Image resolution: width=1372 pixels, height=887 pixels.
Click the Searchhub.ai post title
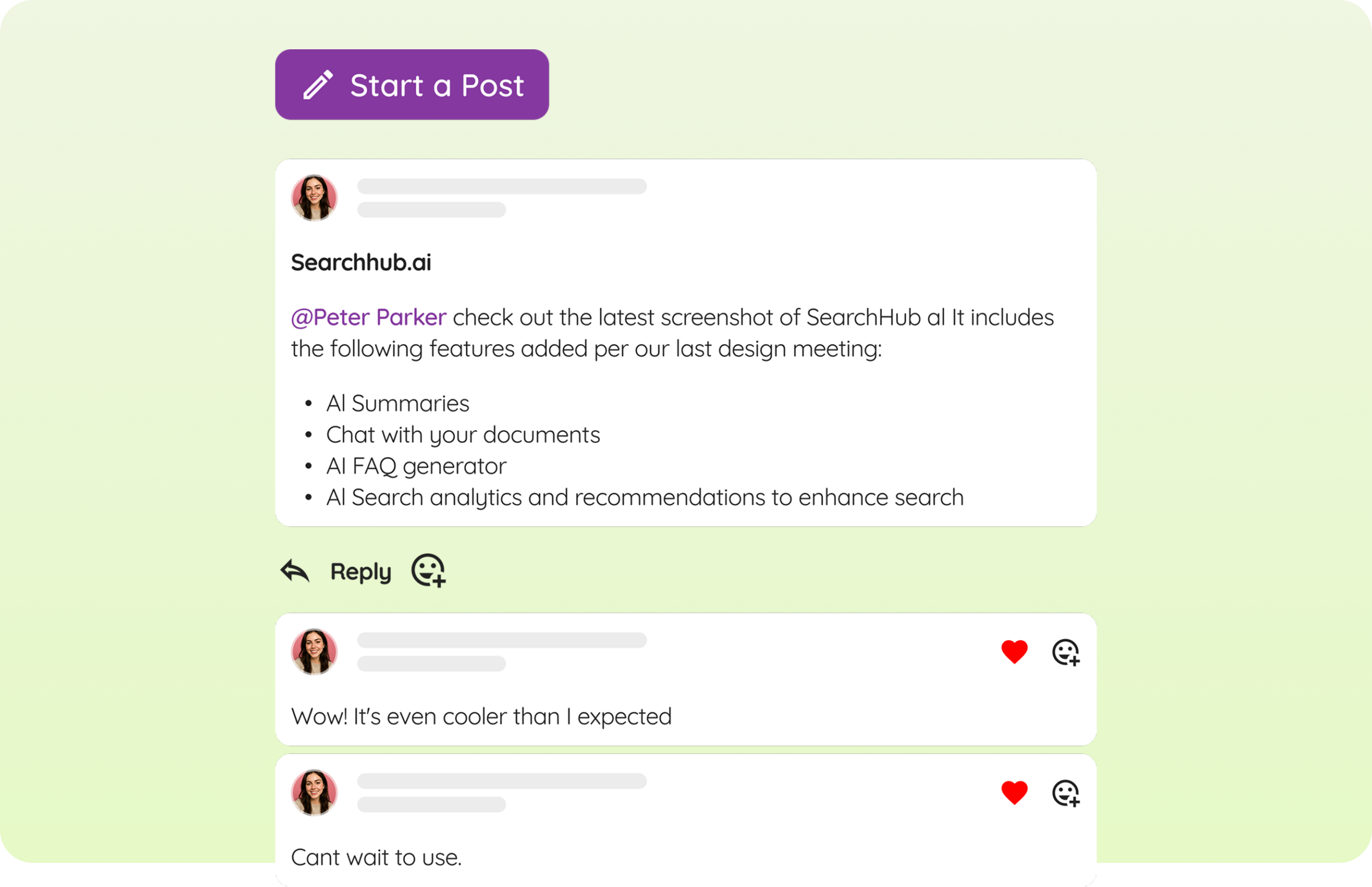(x=361, y=263)
